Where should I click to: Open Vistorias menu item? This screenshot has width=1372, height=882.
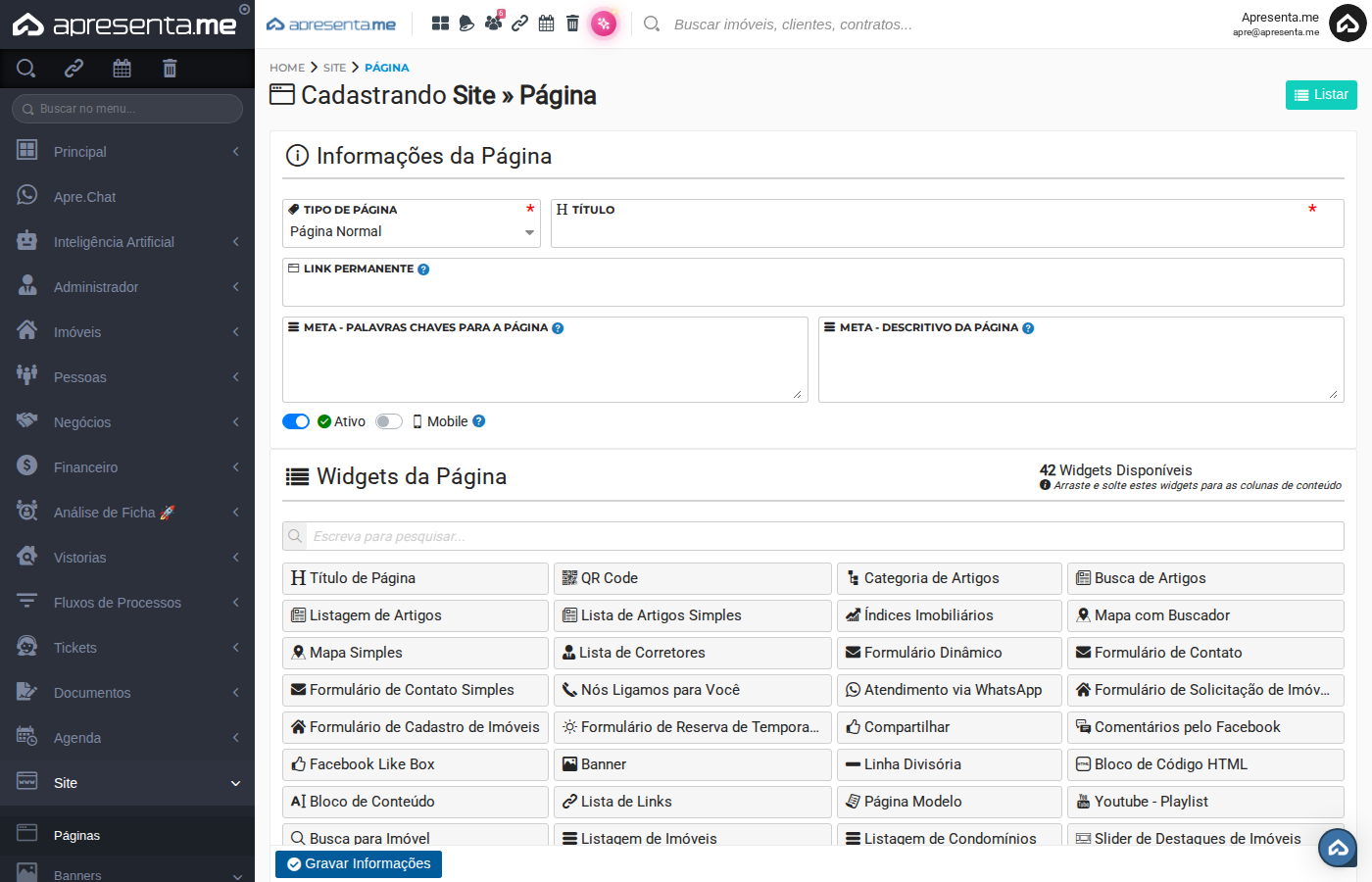pyautogui.click(x=127, y=558)
